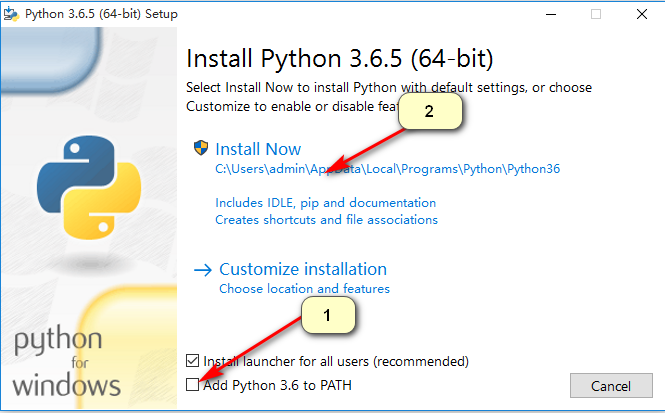Click the 'python for windows' logo text
This screenshot has height=413, width=665.
[x=66, y=362]
